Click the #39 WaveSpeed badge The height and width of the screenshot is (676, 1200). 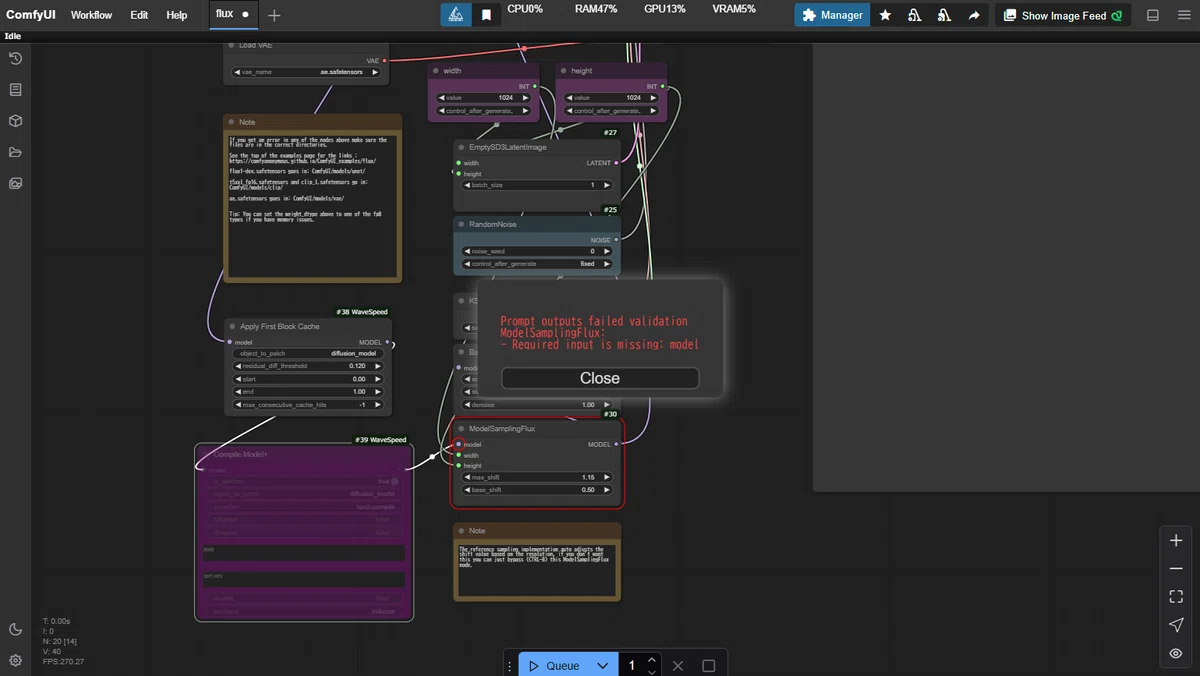(381, 440)
